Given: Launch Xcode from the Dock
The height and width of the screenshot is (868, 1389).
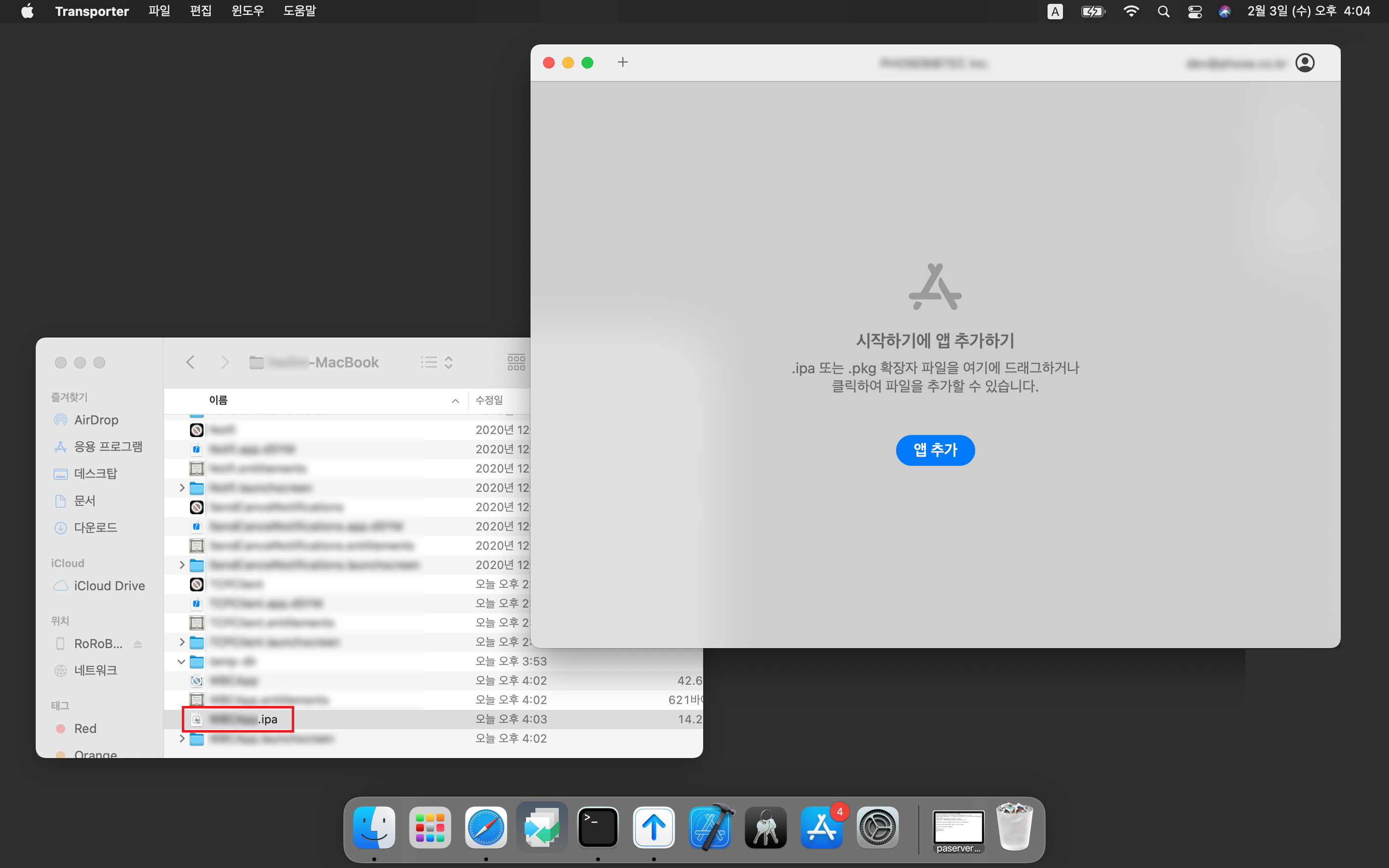Looking at the screenshot, I should tap(710, 827).
